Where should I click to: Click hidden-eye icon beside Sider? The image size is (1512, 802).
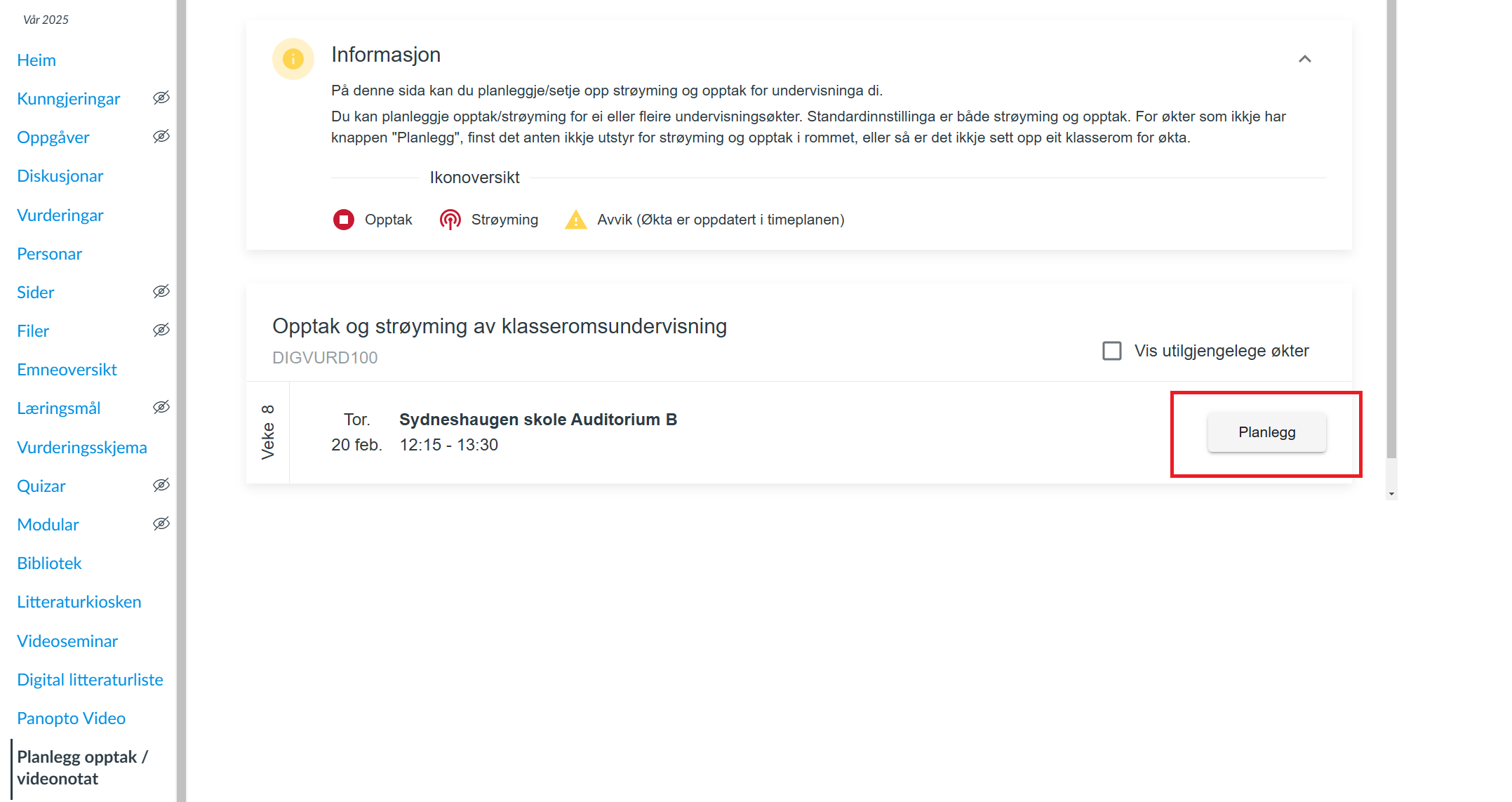161,292
